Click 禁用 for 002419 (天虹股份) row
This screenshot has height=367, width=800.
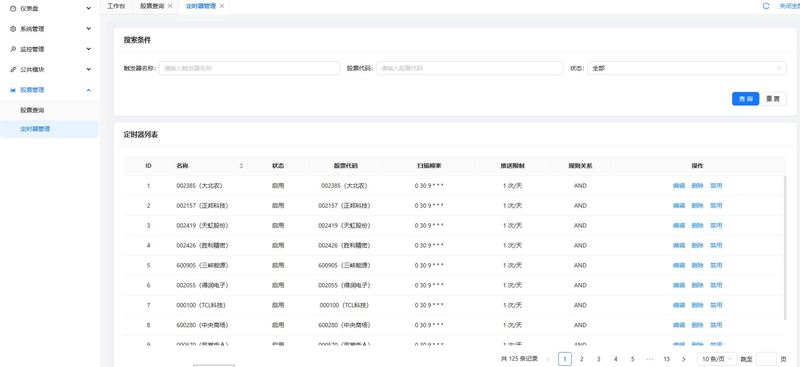click(716, 226)
